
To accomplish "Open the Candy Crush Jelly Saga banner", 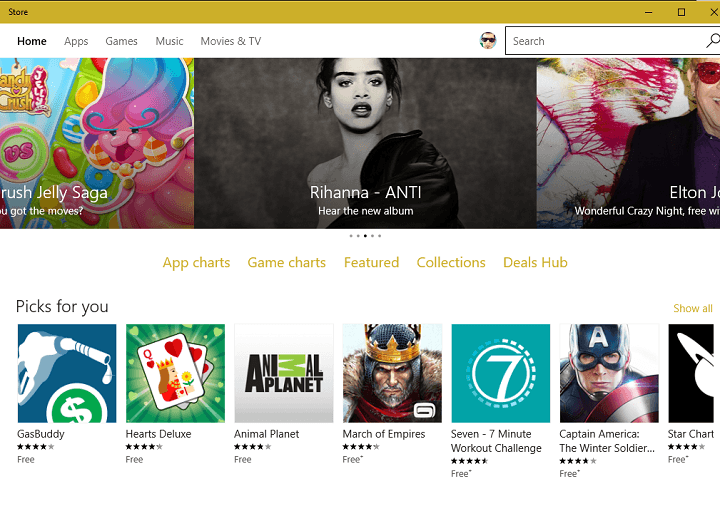I will pyautogui.click(x=97, y=143).
